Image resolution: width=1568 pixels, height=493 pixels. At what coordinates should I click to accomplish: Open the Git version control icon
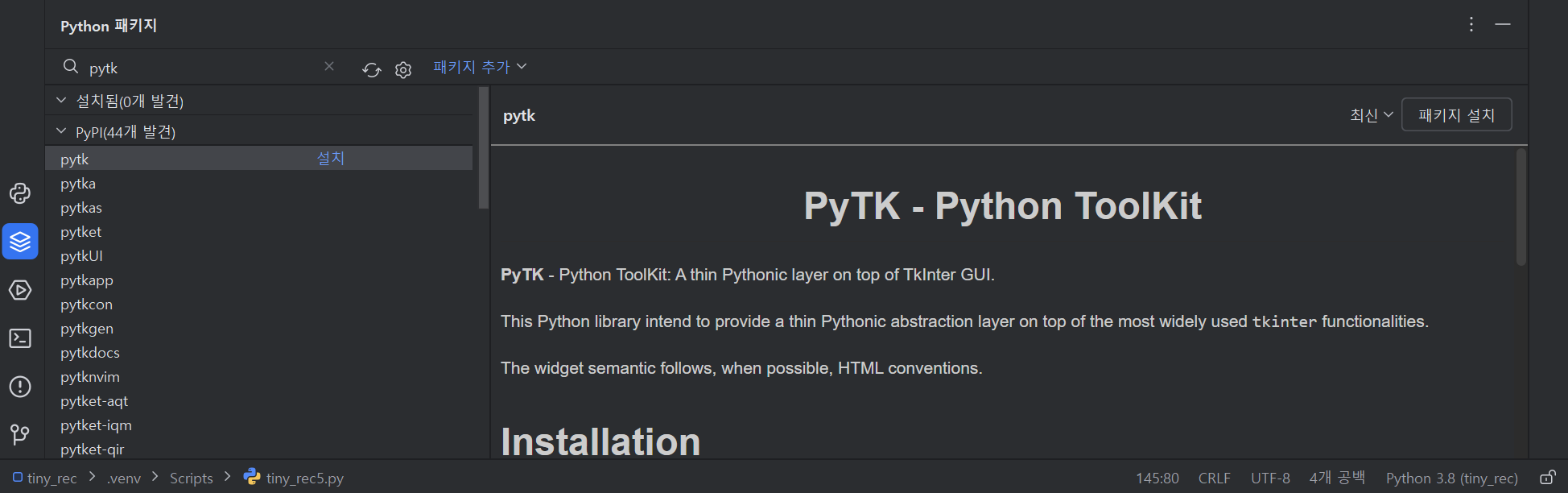point(20,435)
